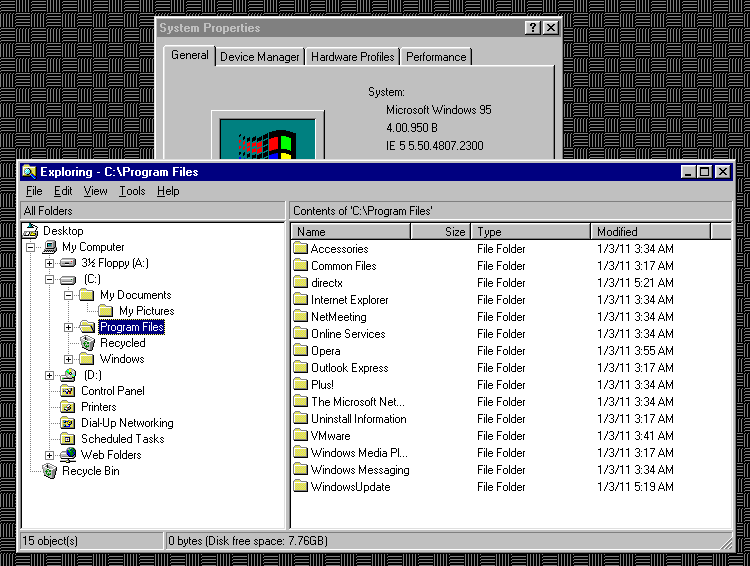This screenshot has height=566, width=750.
Task: Sort contents by Type column header
Action: pyautogui.click(x=531, y=232)
